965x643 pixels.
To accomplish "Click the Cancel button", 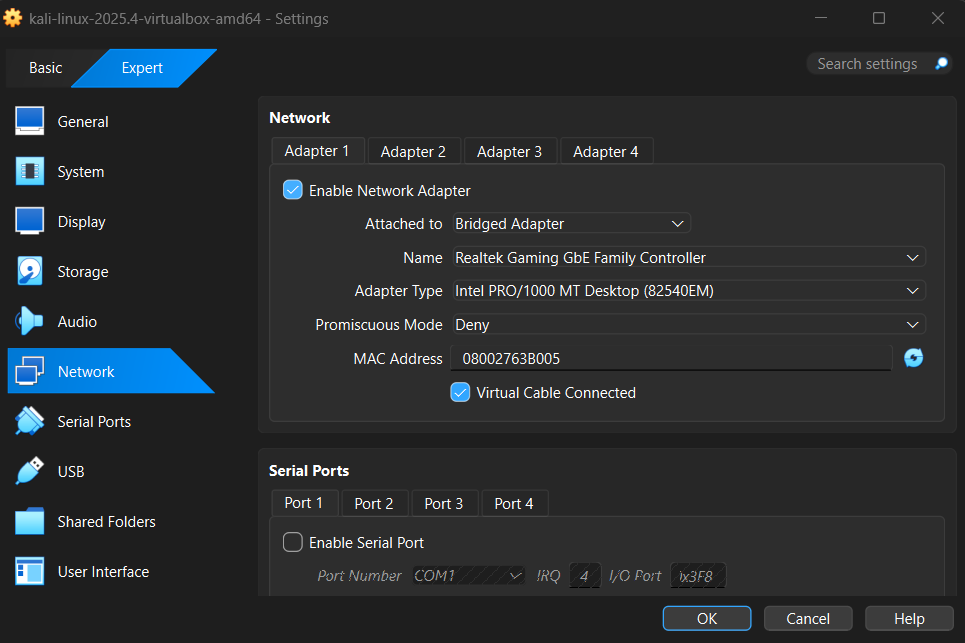I will (808, 618).
